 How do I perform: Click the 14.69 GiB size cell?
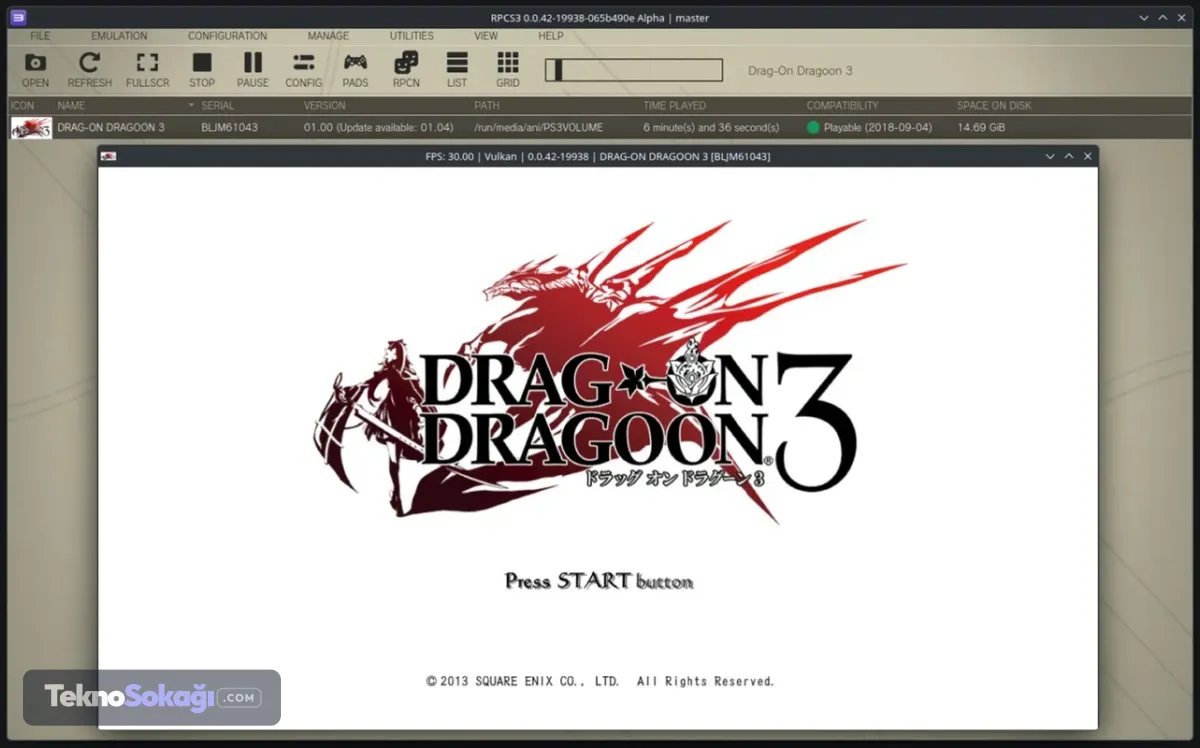click(x=981, y=128)
